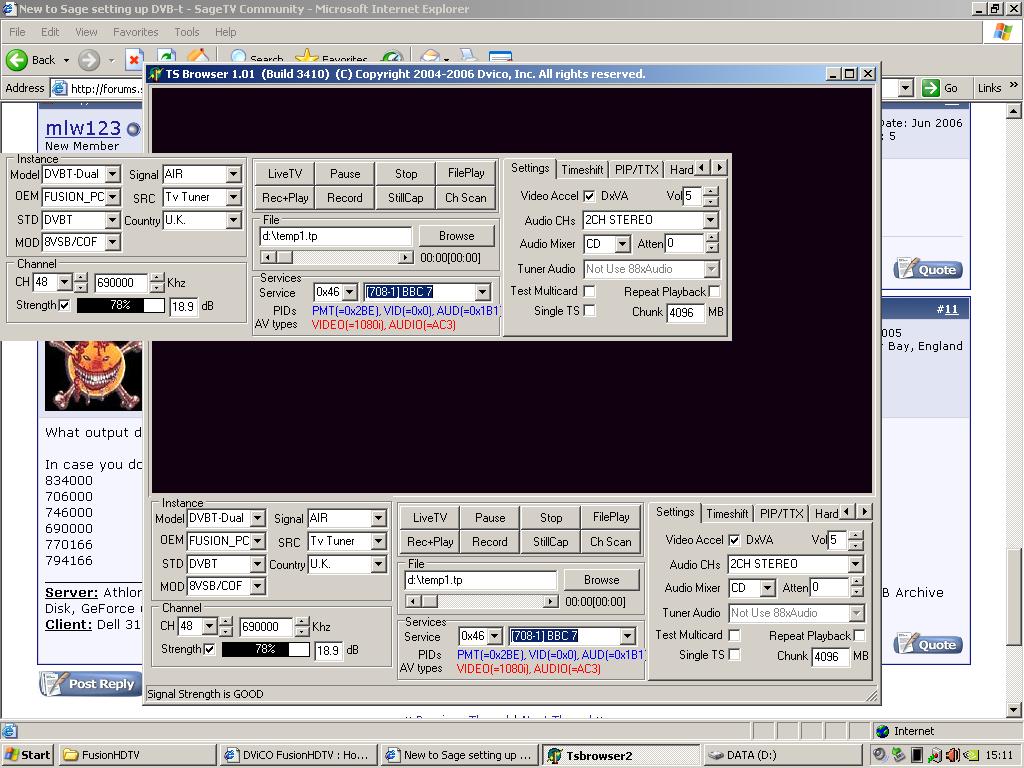Image resolution: width=1024 pixels, height=768 pixels.
Task: Open STD DVBT dropdown in lower panel
Action: 257,564
